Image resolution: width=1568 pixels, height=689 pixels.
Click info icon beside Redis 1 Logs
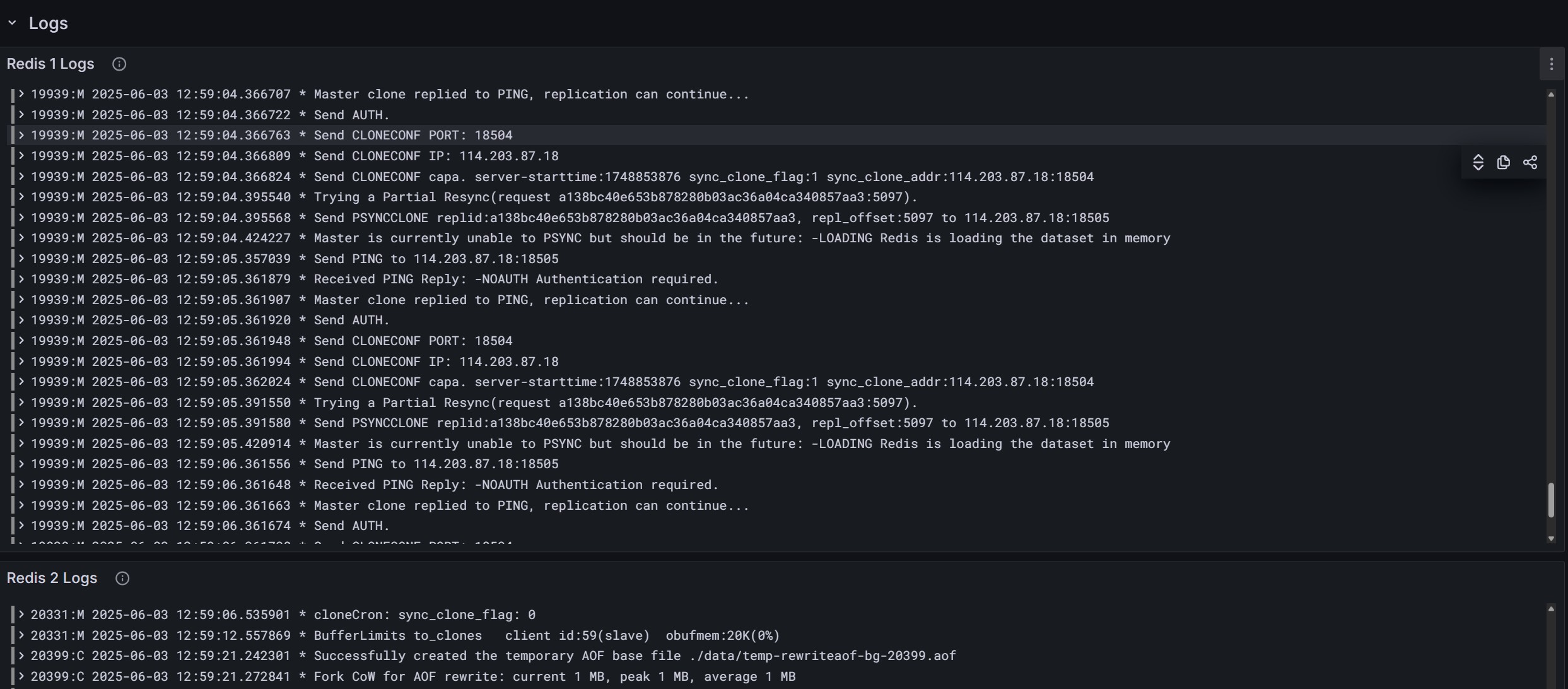[x=119, y=64]
